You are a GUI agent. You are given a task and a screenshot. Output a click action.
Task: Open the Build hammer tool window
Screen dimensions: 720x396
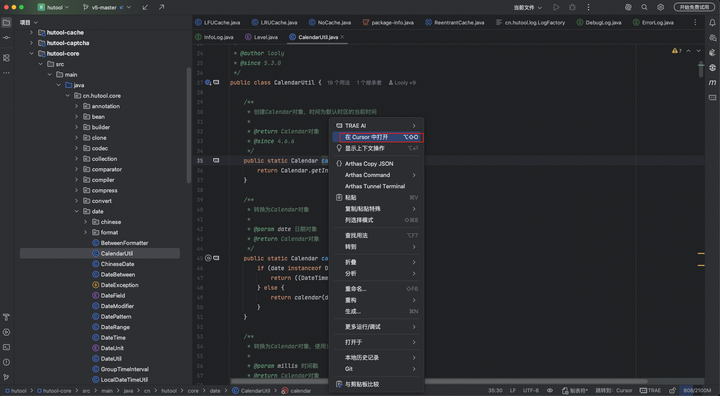6,317
